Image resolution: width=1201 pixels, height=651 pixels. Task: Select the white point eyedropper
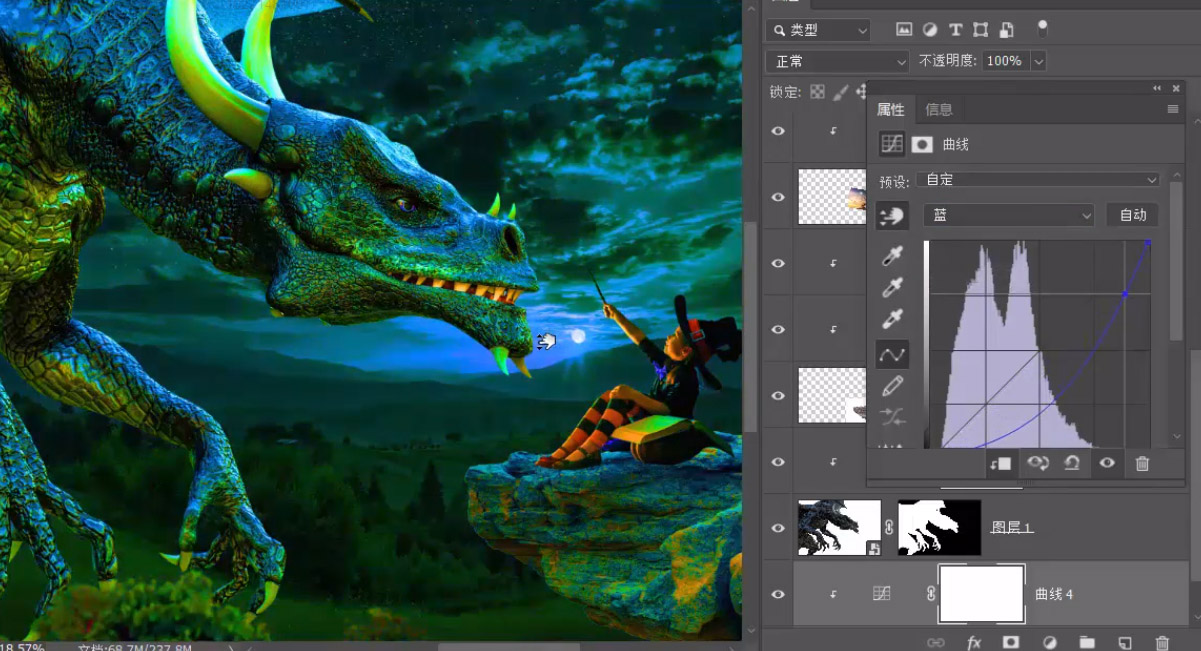tap(893, 320)
